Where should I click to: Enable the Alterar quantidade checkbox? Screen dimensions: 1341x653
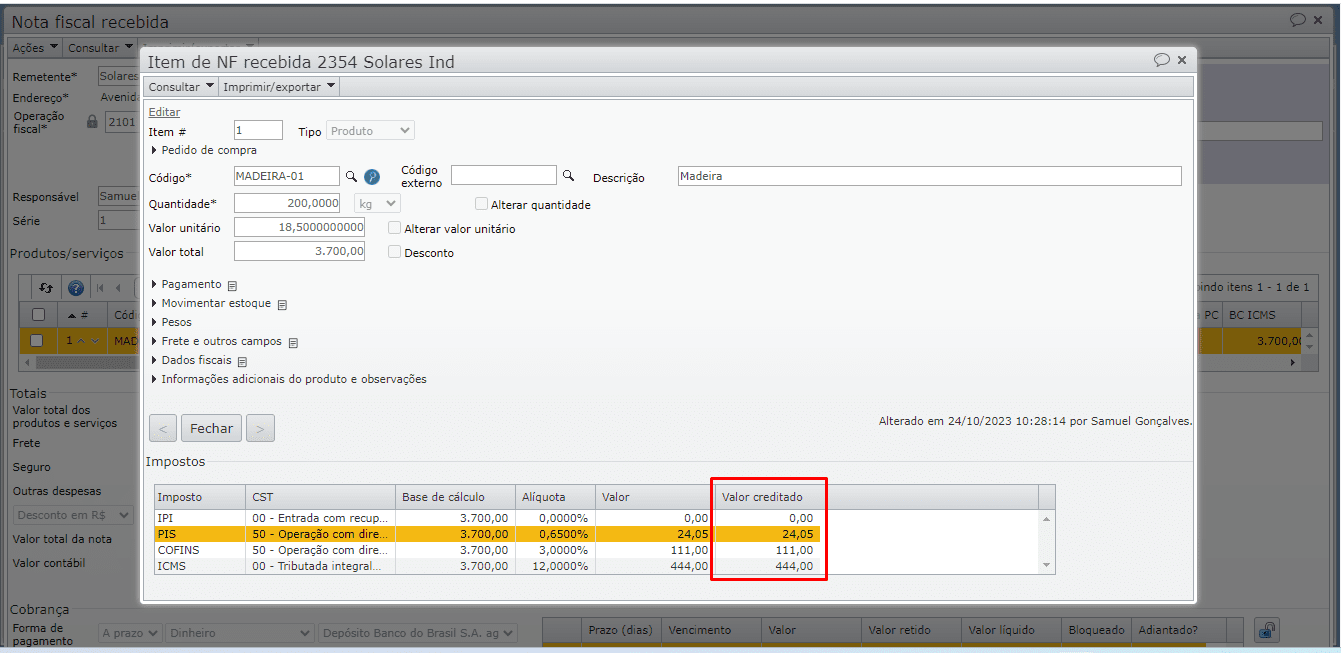click(482, 204)
